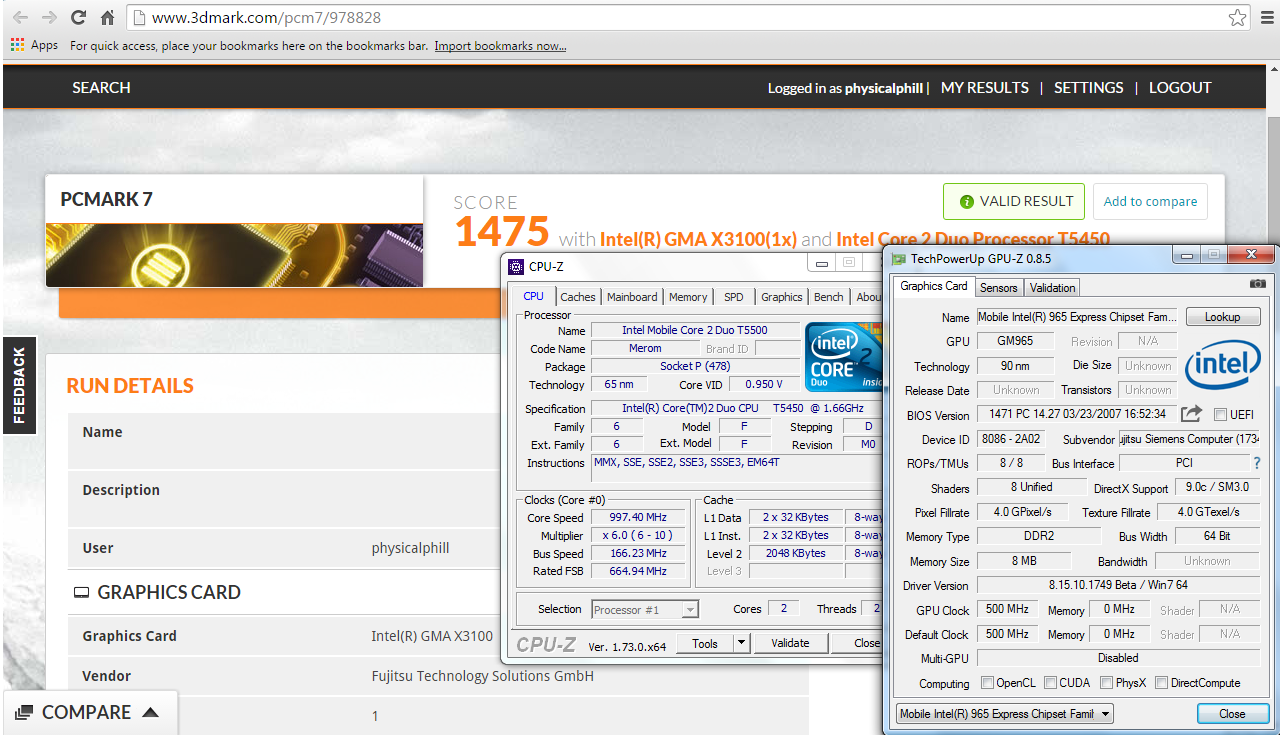1282x735 pixels.
Task: Open the vertical FEEDBACK tab
Action: point(19,385)
